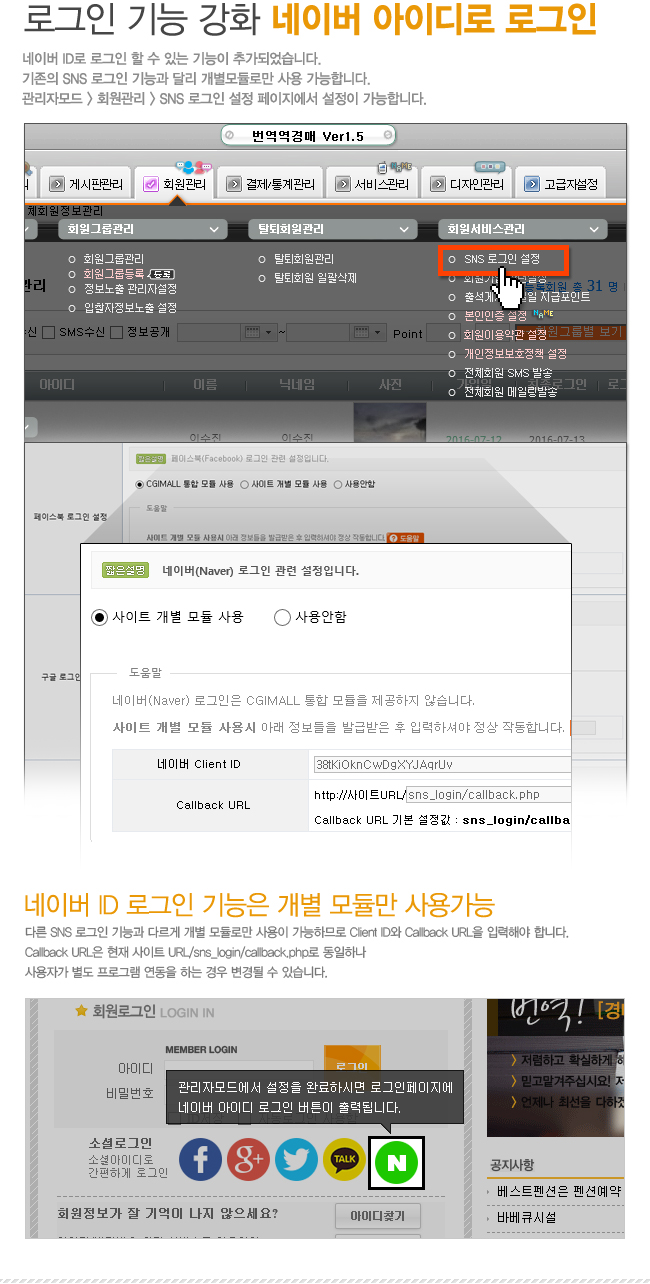Screen dimensions: 650x1284
Task: Expand the 탈퇴회원관리 dropdown header
Action: 332,229
